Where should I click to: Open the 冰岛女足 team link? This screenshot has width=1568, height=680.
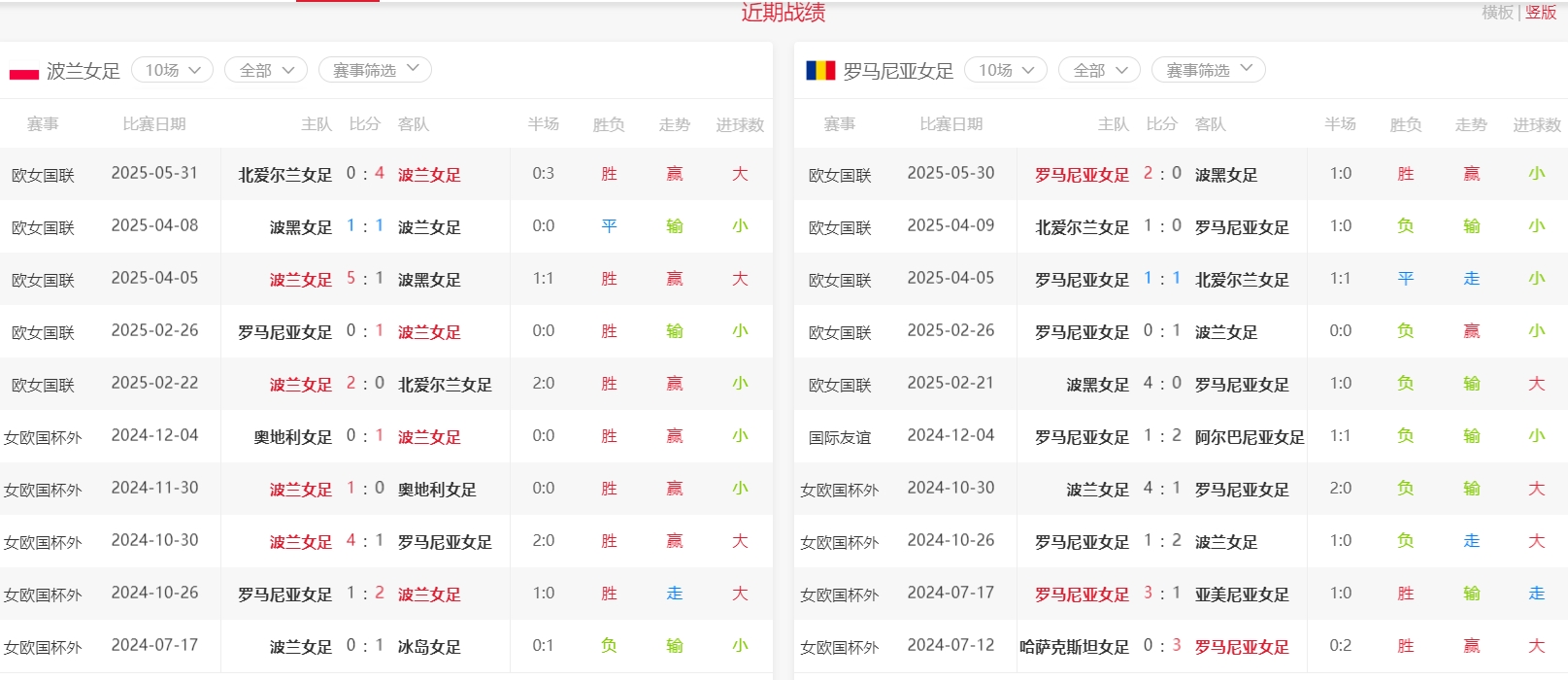point(429,647)
